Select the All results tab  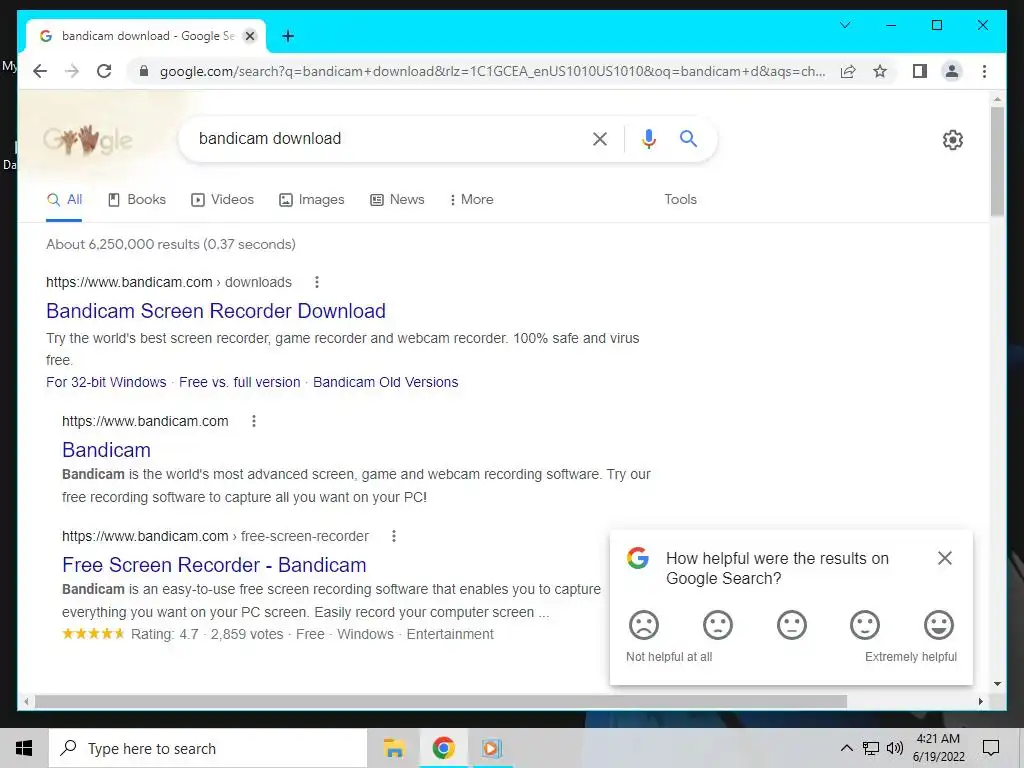click(x=65, y=200)
